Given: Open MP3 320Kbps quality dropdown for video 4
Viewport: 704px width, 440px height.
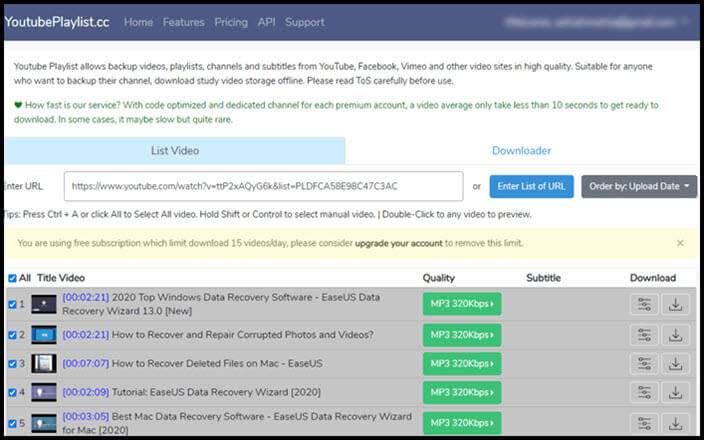Looking at the screenshot, I should coord(461,394).
